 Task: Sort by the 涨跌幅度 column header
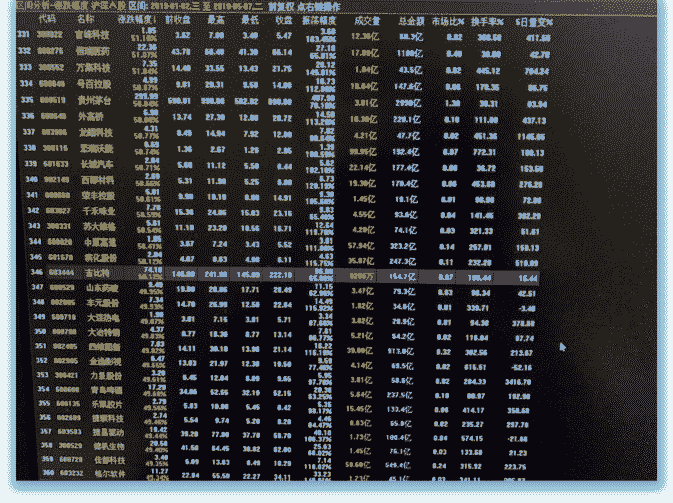pos(136,20)
